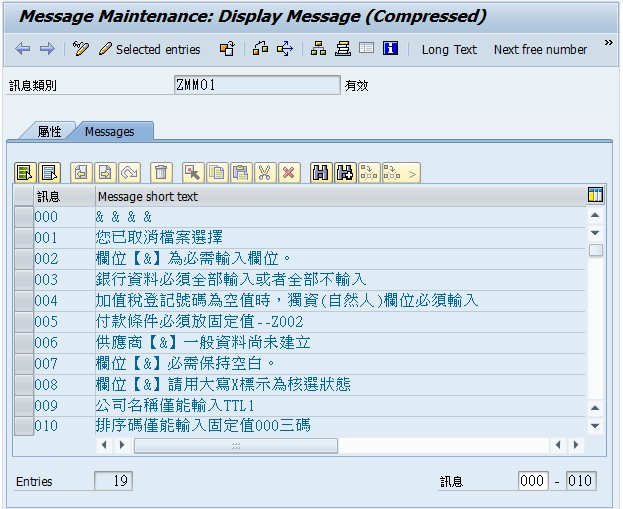Click the deselect all rows icon
This screenshot has width=623, height=509.
50,173
